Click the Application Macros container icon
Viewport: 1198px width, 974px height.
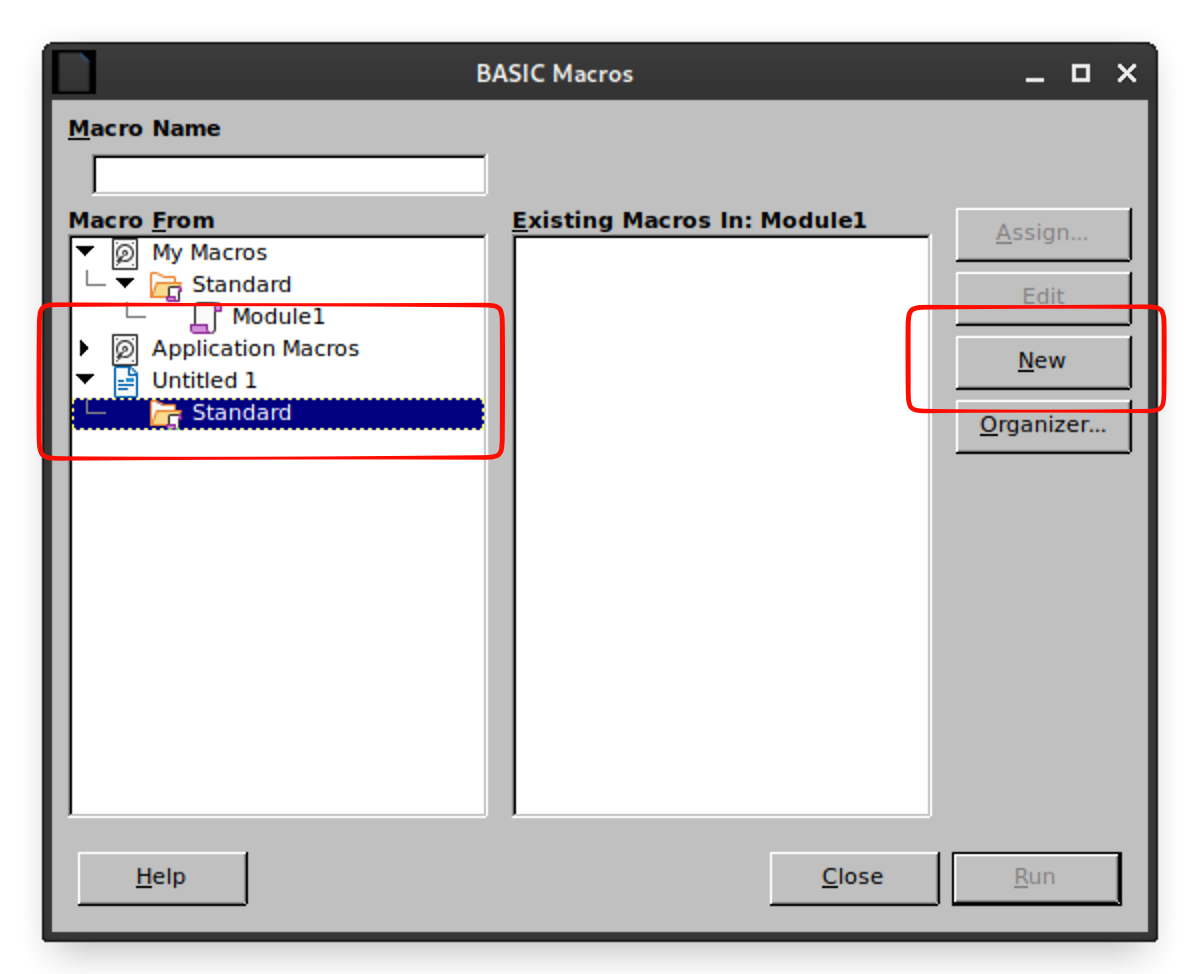125,349
